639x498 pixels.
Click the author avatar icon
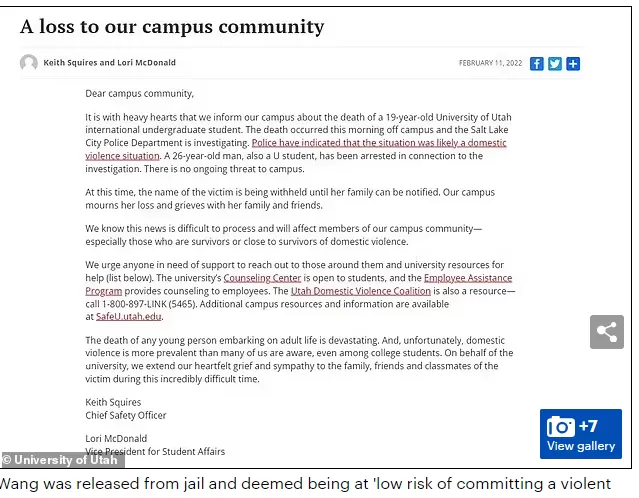pos(29,63)
